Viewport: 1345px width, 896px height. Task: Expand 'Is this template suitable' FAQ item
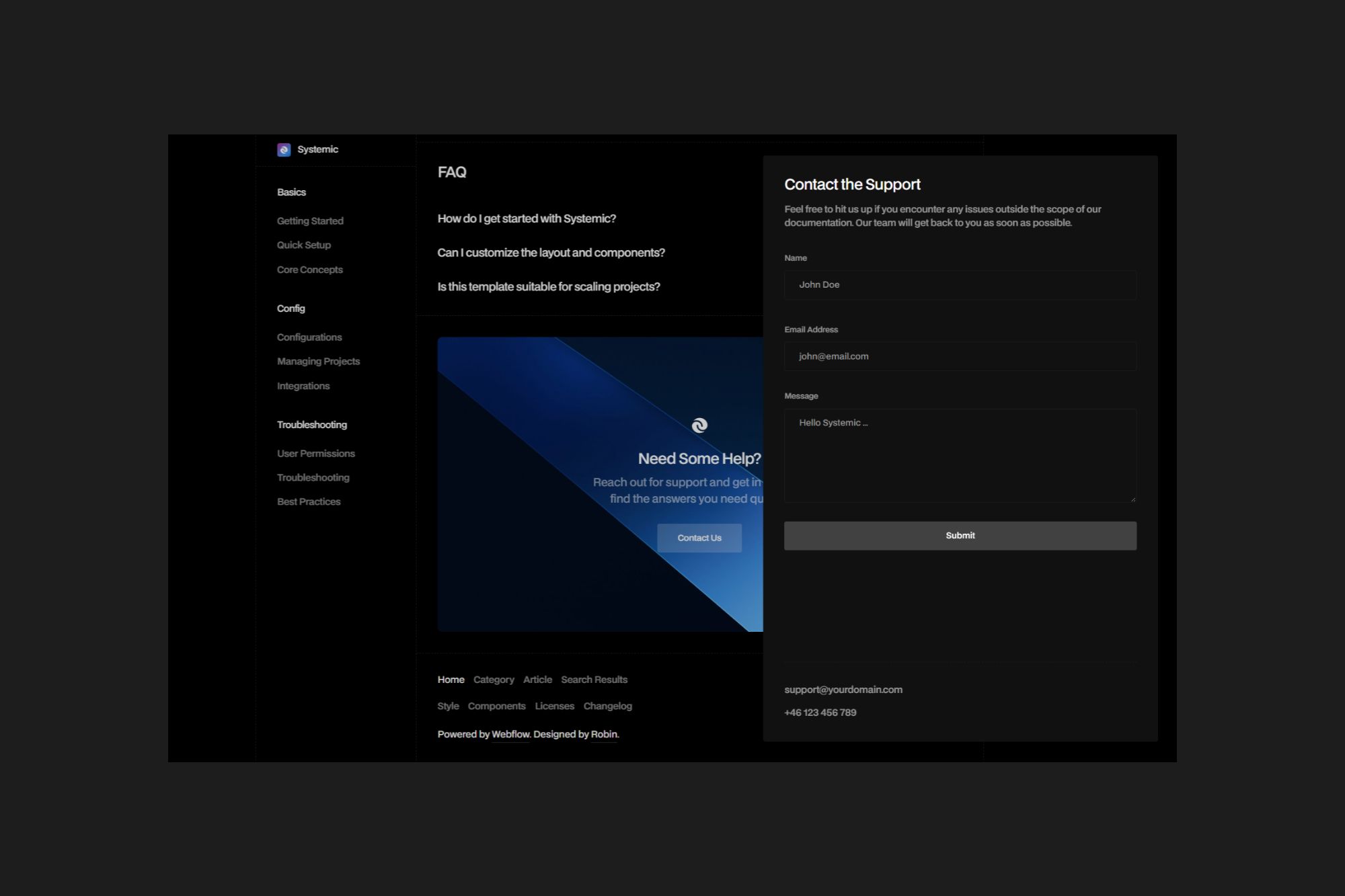pyautogui.click(x=549, y=286)
